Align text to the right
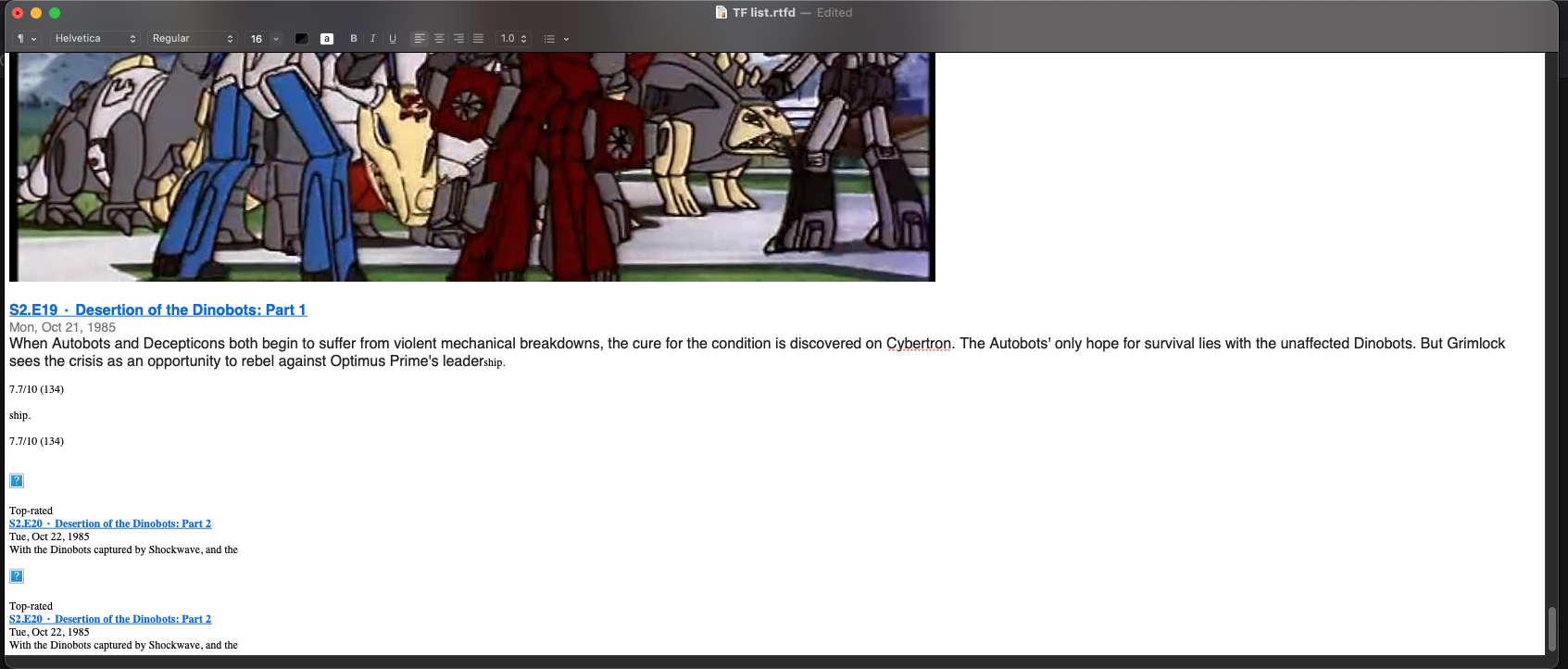Screen dimensions: 1568x669 pos(458,39)
